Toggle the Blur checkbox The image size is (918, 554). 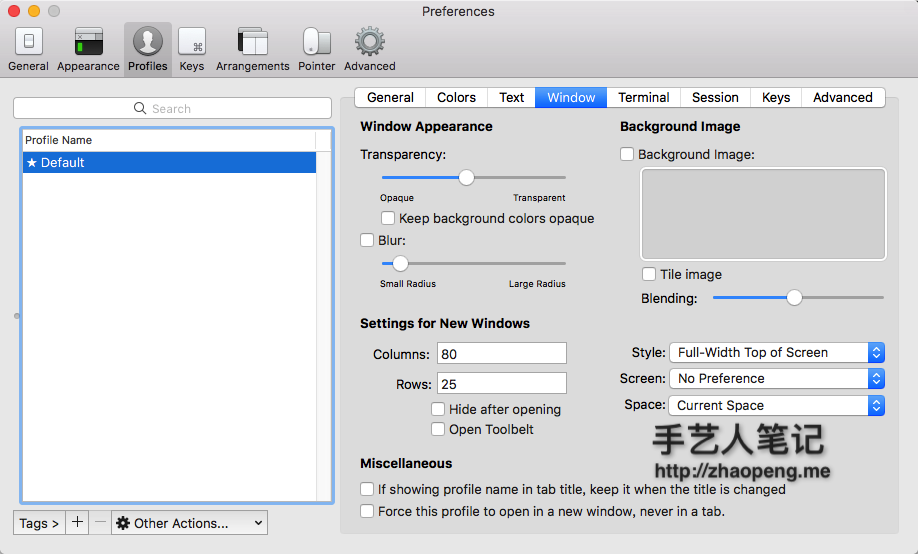[367, 240]
